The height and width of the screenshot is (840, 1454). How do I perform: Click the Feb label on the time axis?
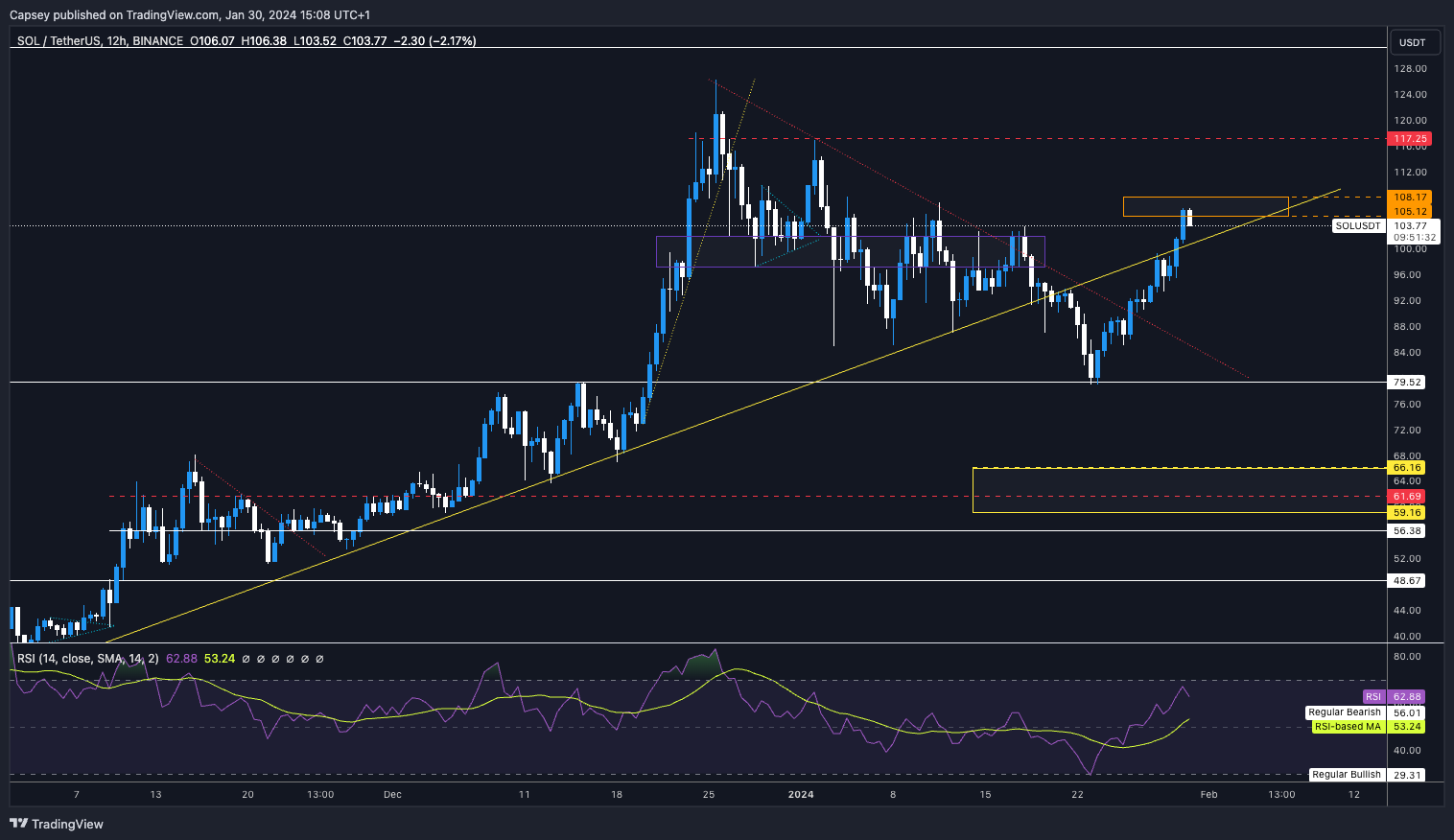click(1209, 794)
